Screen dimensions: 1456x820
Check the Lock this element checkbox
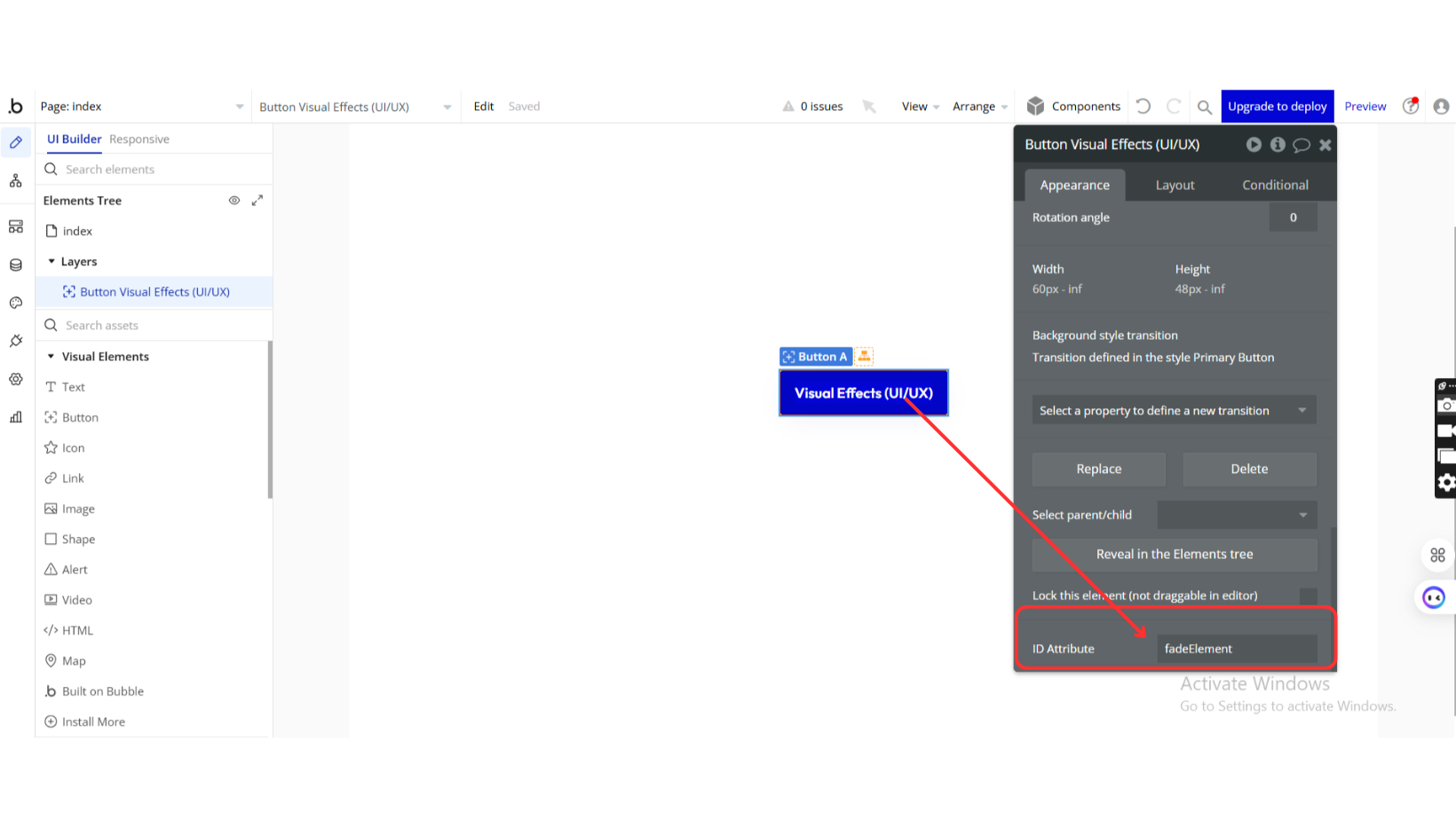click(x=1308, y=595)
